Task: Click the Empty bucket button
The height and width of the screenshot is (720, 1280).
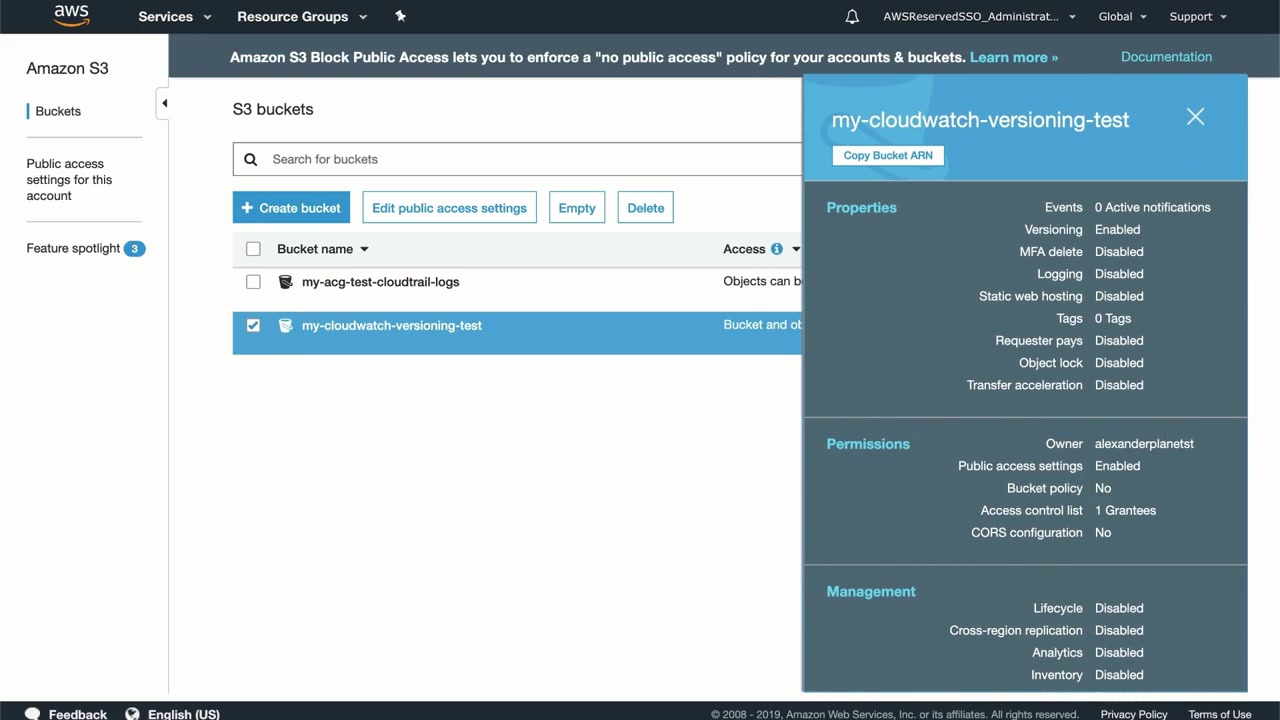Action: coord(577,207)
